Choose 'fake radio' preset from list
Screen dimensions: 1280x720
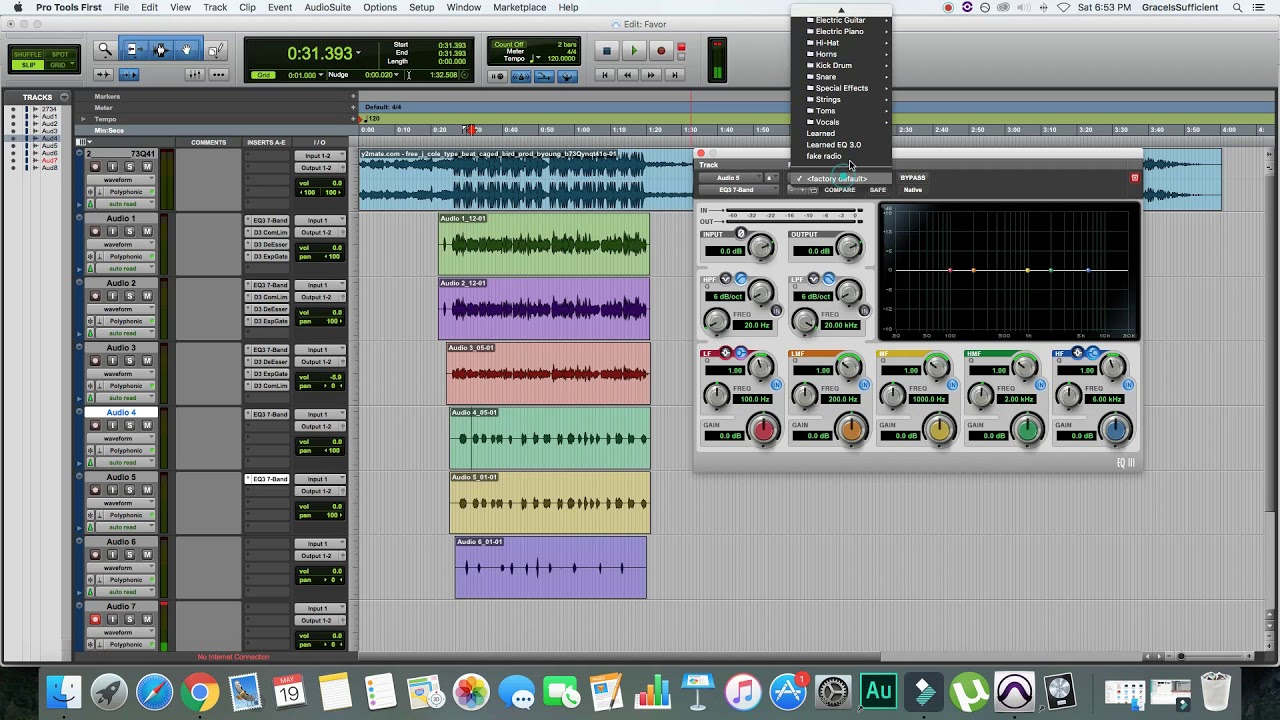click(823, 156)
